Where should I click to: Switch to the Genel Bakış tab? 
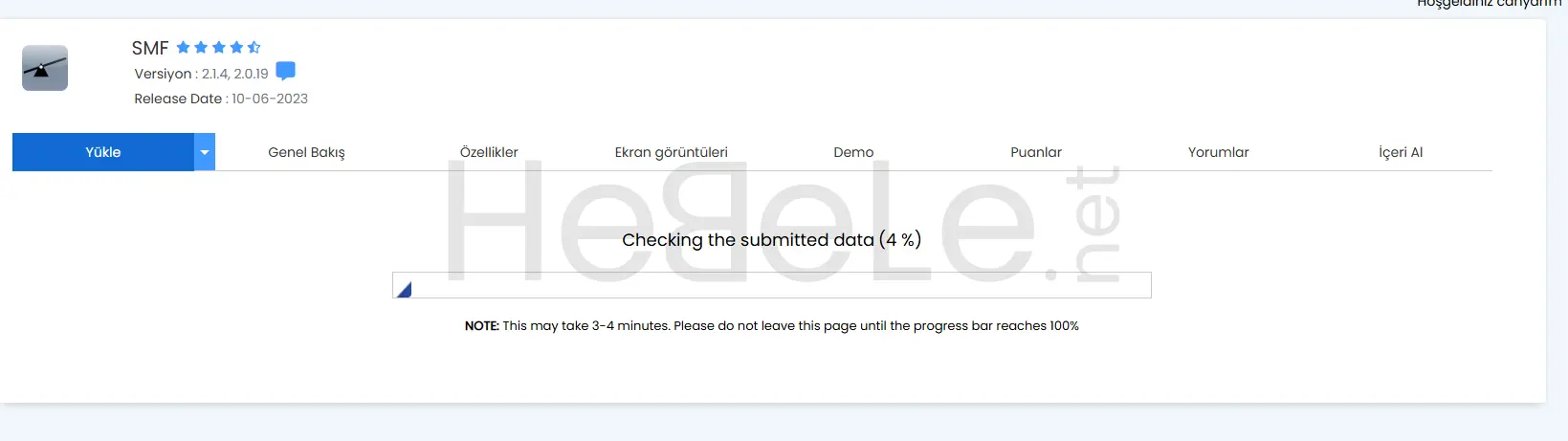click(306, 152)
